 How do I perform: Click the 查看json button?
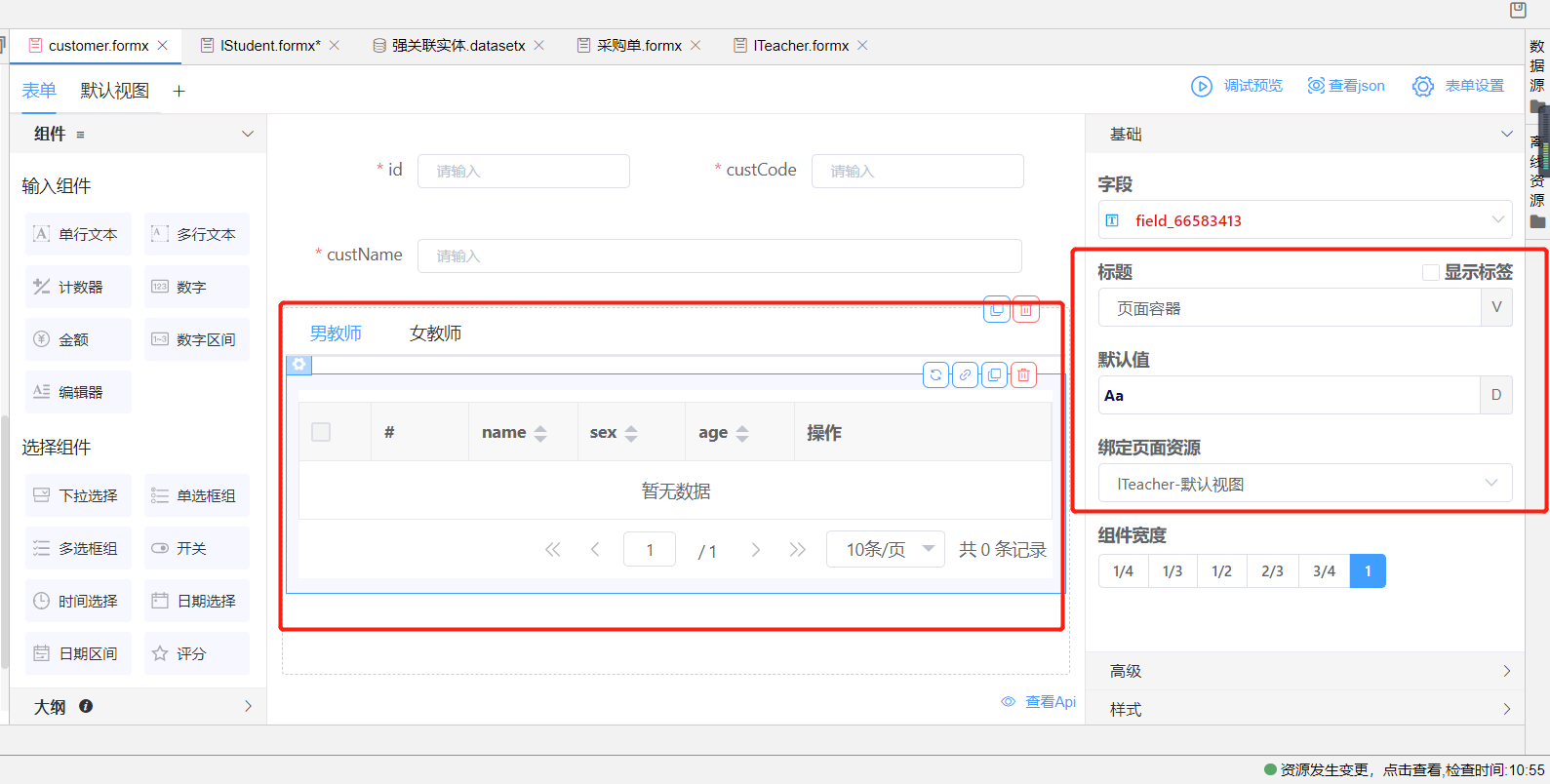(x=1346, y=86)
